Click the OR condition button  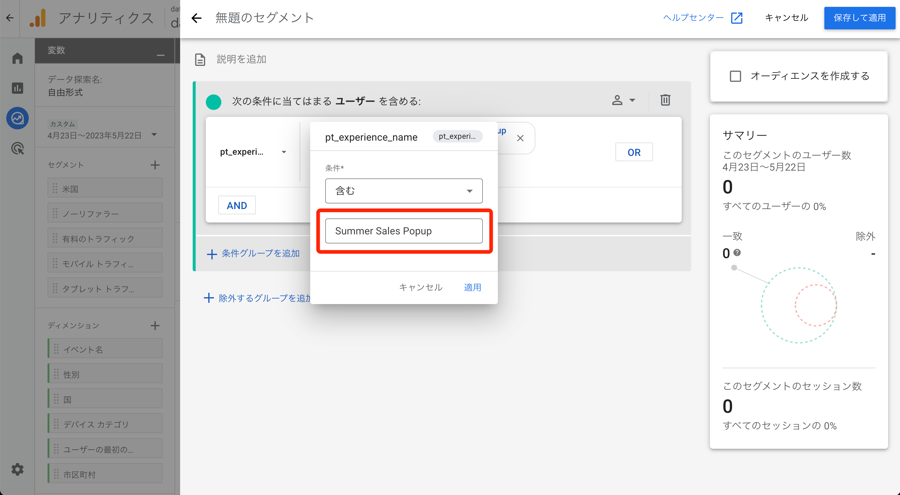[634, 152]
